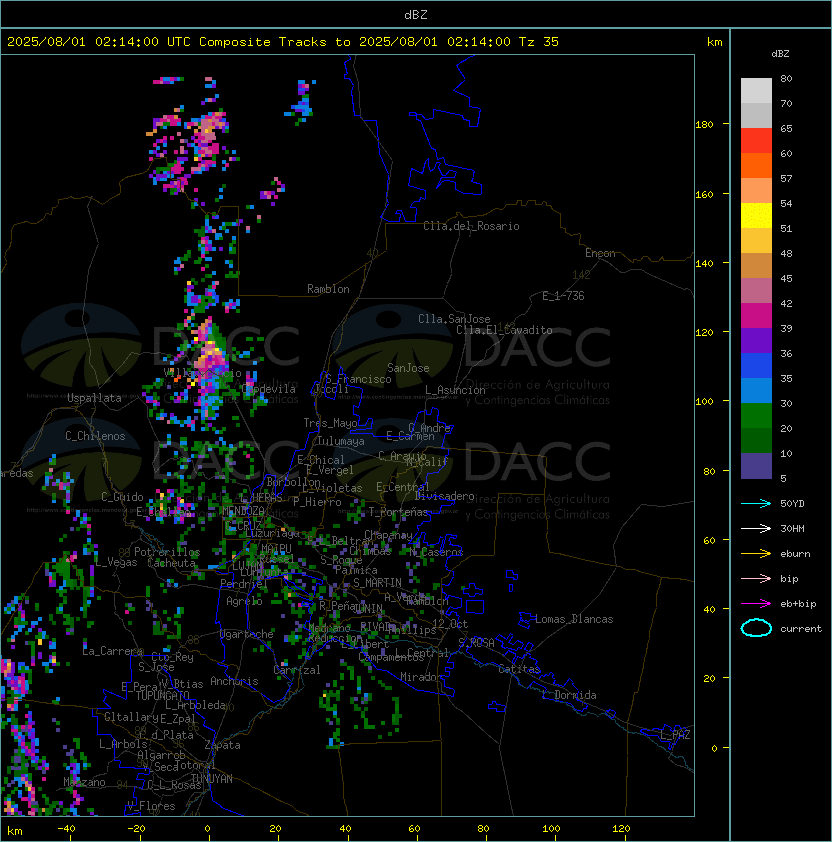832x842 pixels.
Task: Click the '100' tick on vertical axis
Action: 704,402
